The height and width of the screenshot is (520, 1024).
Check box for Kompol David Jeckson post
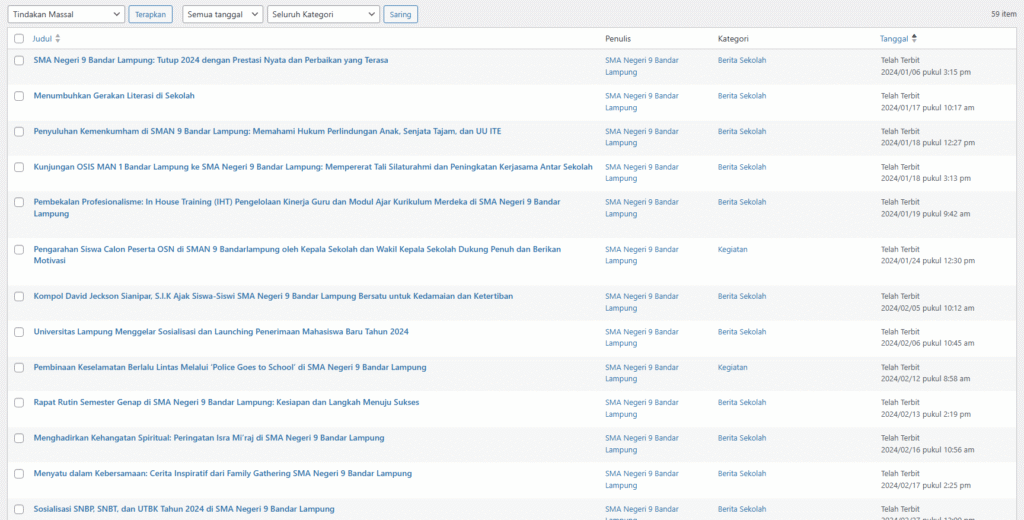click(19, 297)
